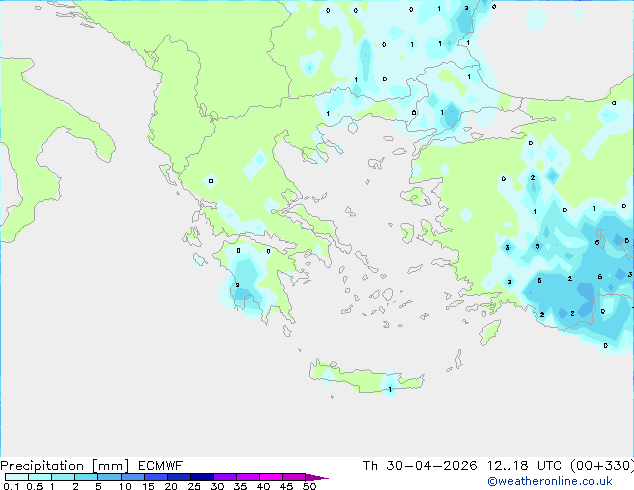Click the 'Precipitation [mm]' title text
634x490 pixels.
point(64,466)
